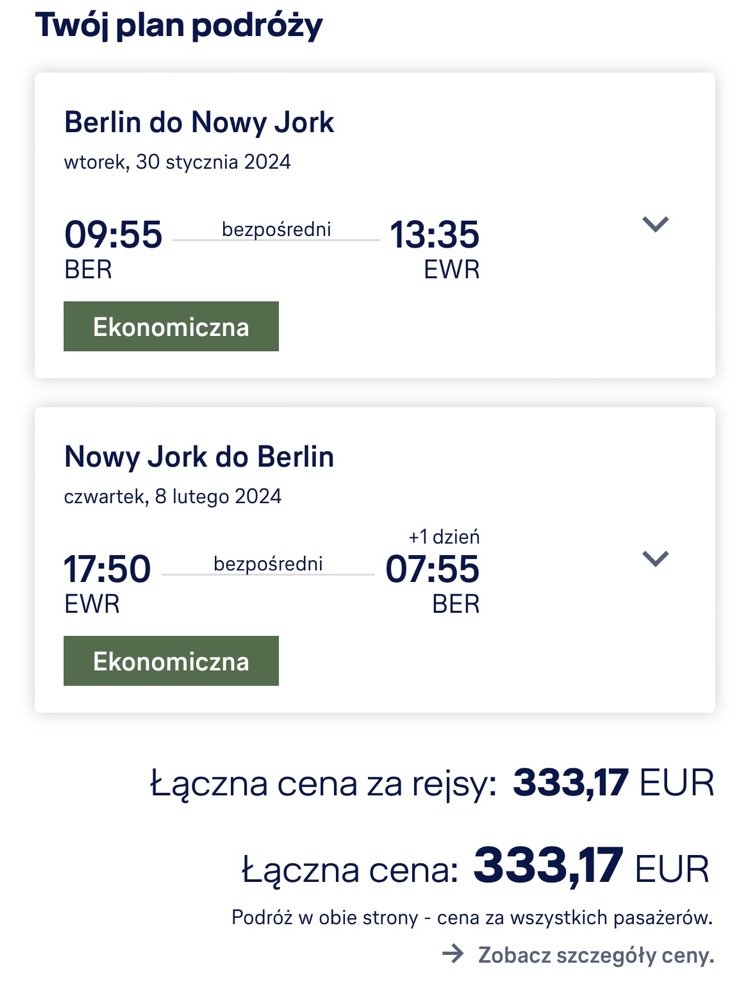
Task: Click the Berlin do Nowy Jork heading
Action: pyautogui.click(x=199, y=122)
